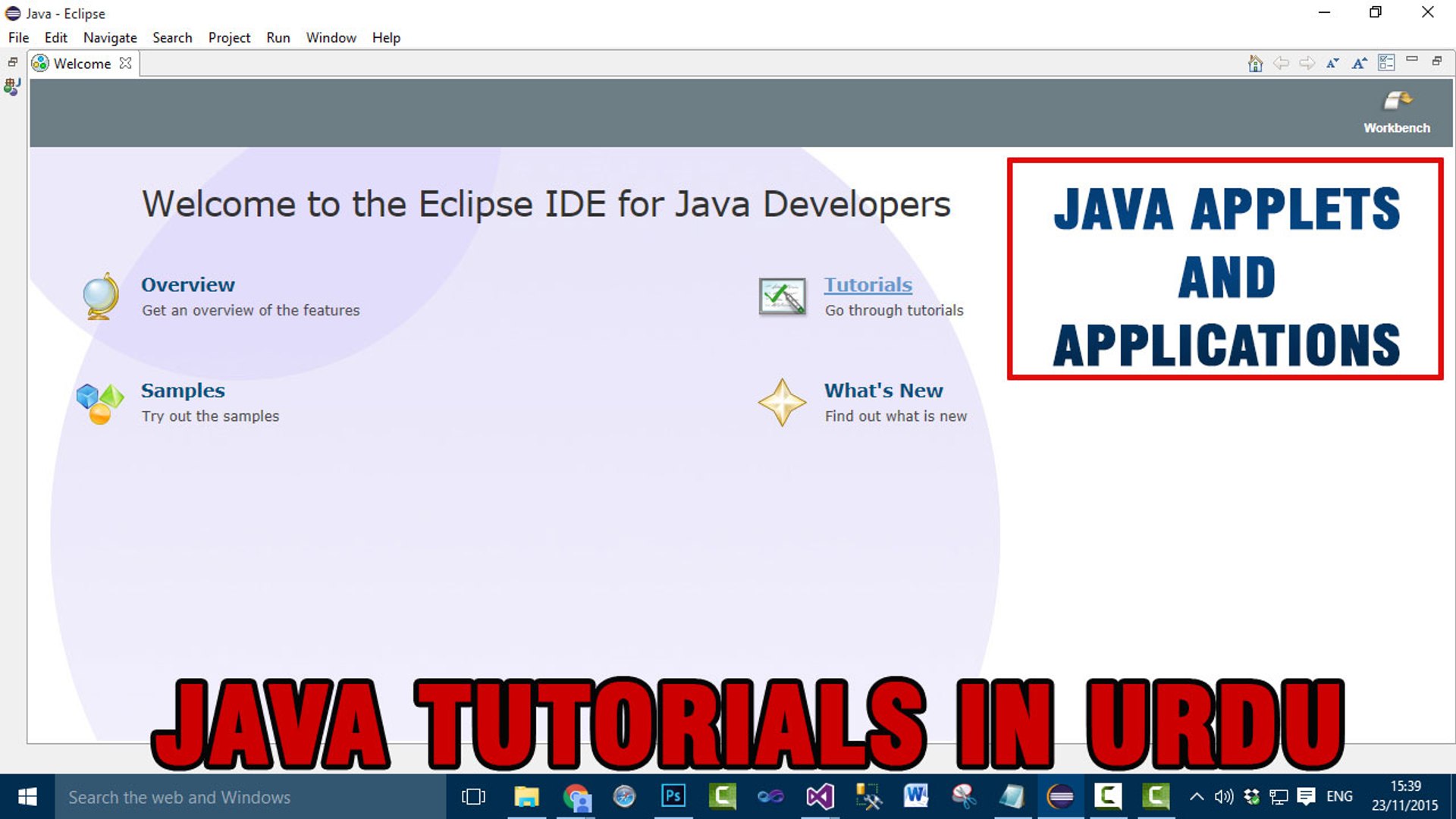Click the Windows Start button
The height and width of the screenshot is (819, 1456).
[27, 797]
